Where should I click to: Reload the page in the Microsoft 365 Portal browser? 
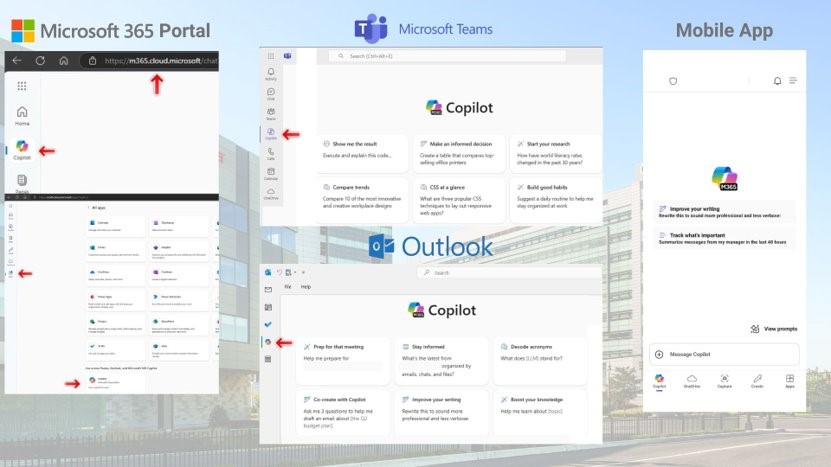[x=40, y=60]
